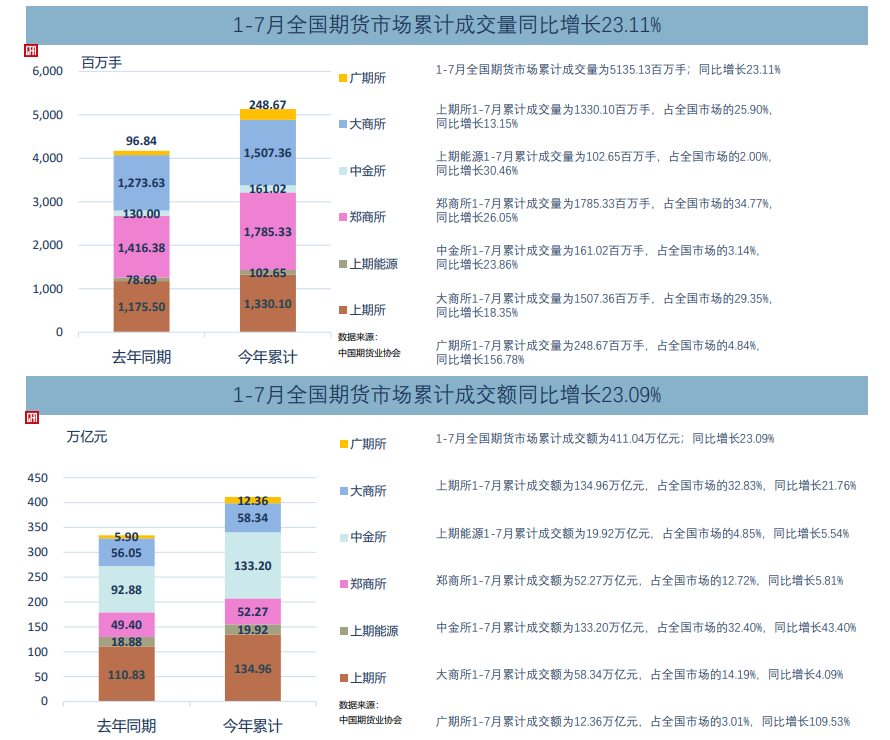
Task: Click 今年累计 axis label under volume chart
Action: pyautogui.click(x=267, y=357)
